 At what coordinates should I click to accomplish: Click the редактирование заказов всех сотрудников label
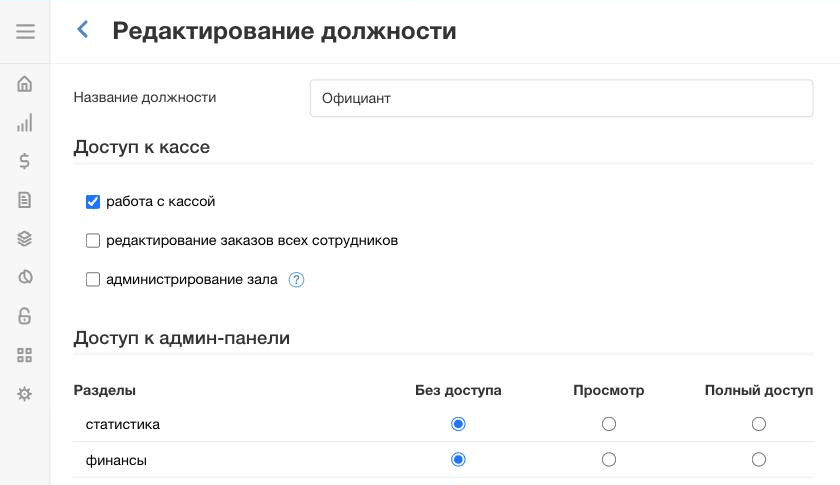(252, 241)
